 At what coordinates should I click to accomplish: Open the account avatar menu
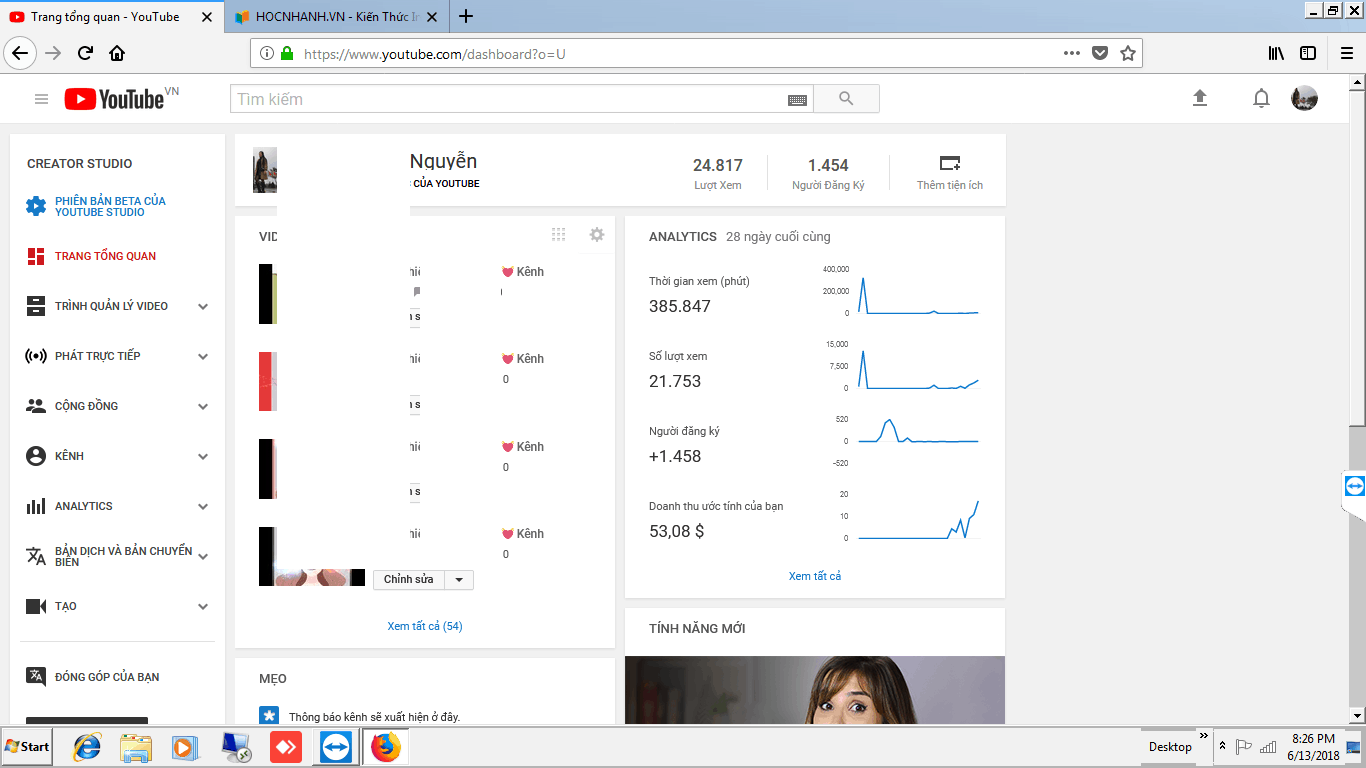click(x=1304, y=98)
